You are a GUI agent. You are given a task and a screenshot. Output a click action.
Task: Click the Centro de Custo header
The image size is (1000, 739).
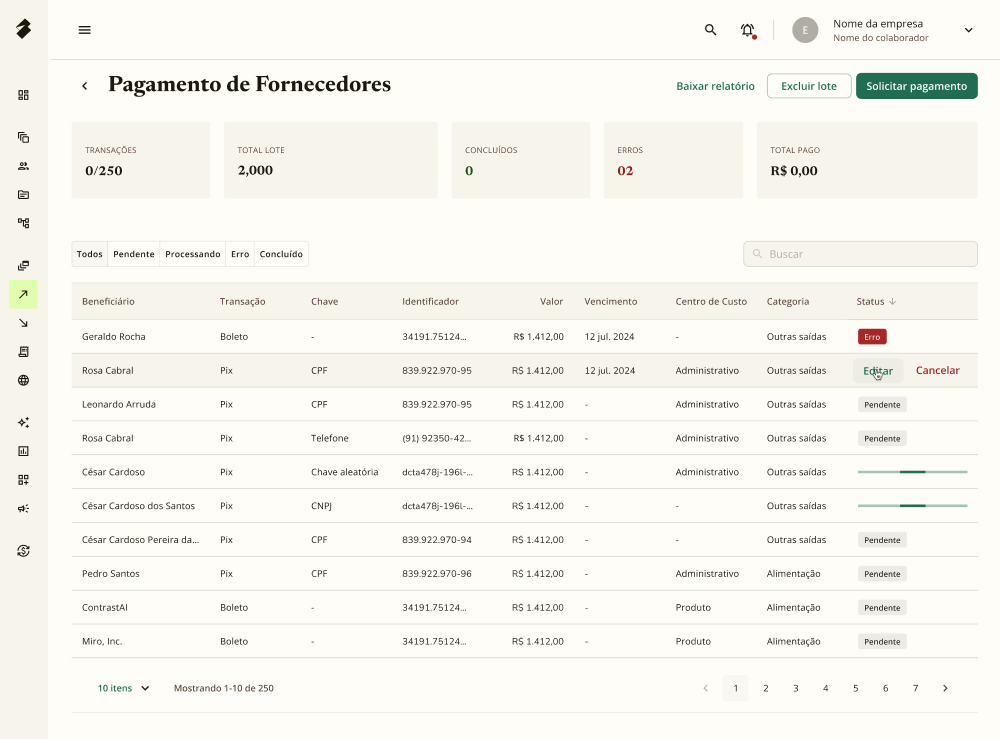point(711,302)
